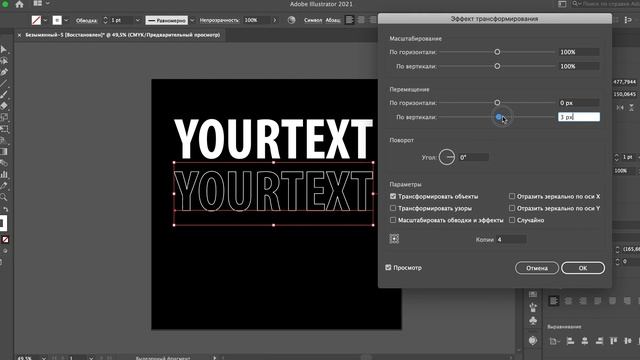Click horizontal align left icon in Align section
The height and width of the screenshot is (360, 640).
click(570, 341)
